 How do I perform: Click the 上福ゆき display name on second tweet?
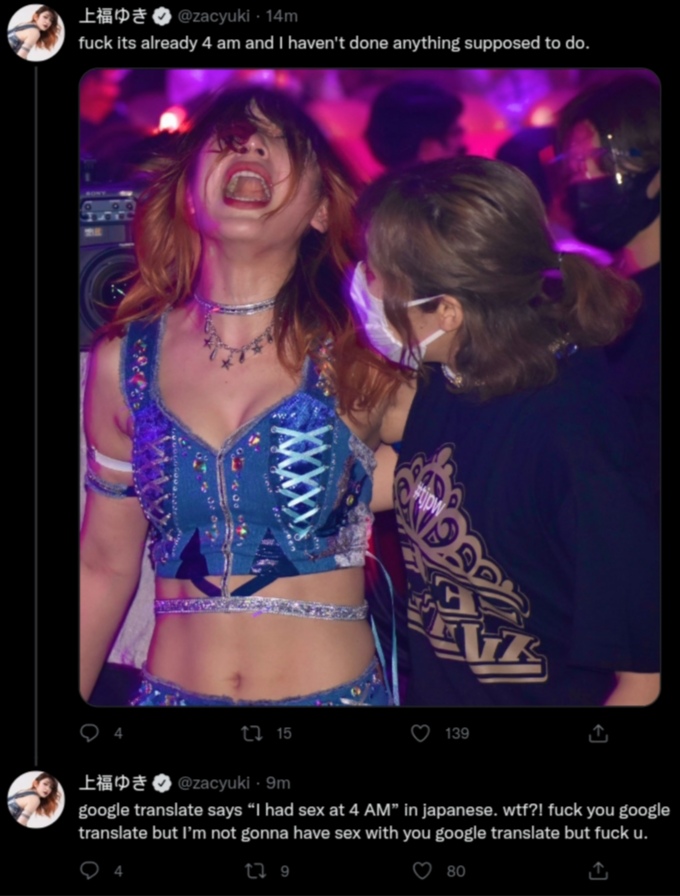pyautogui.click(x=113, y=783)
